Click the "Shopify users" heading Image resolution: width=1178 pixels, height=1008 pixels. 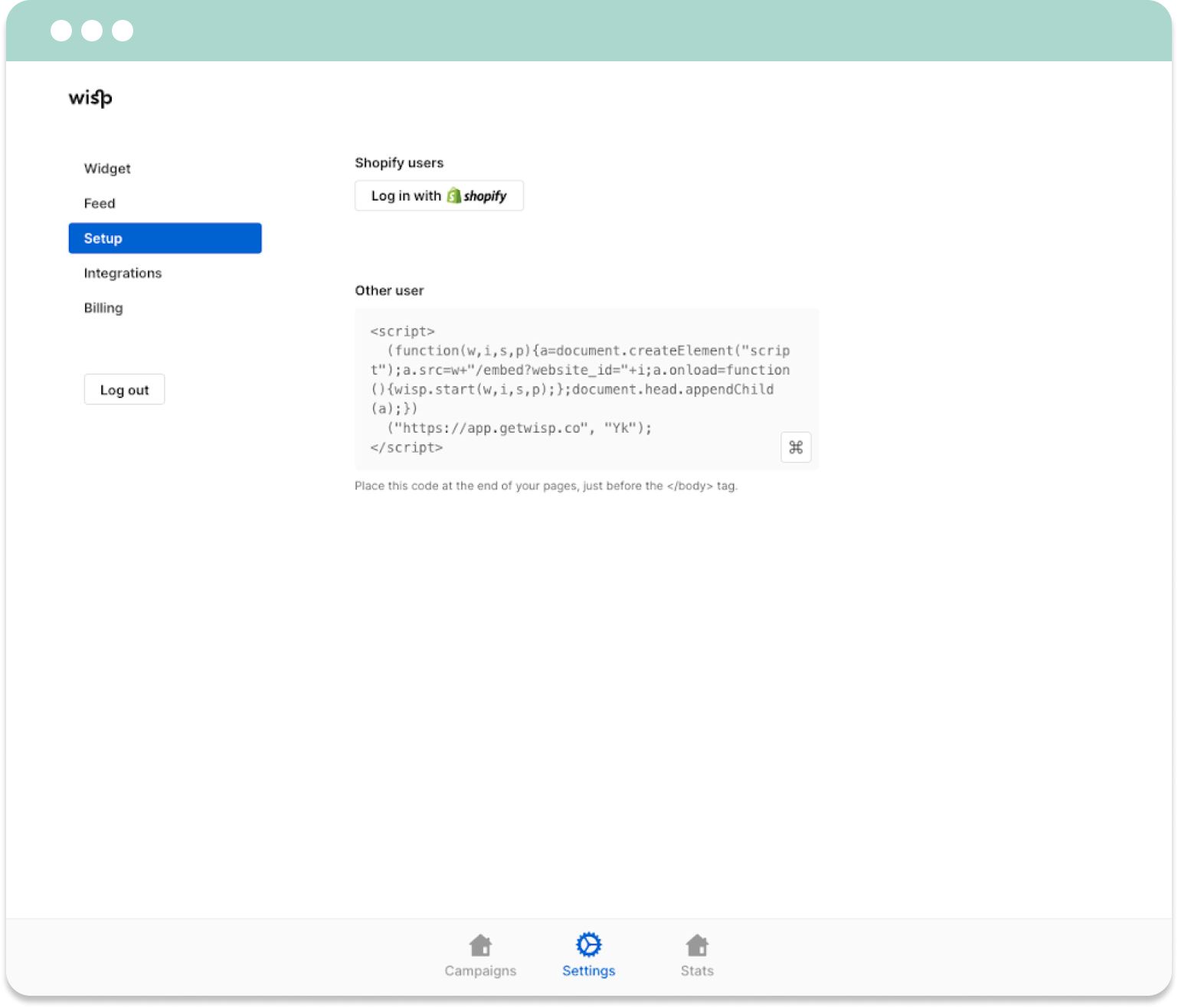point(399,162)
